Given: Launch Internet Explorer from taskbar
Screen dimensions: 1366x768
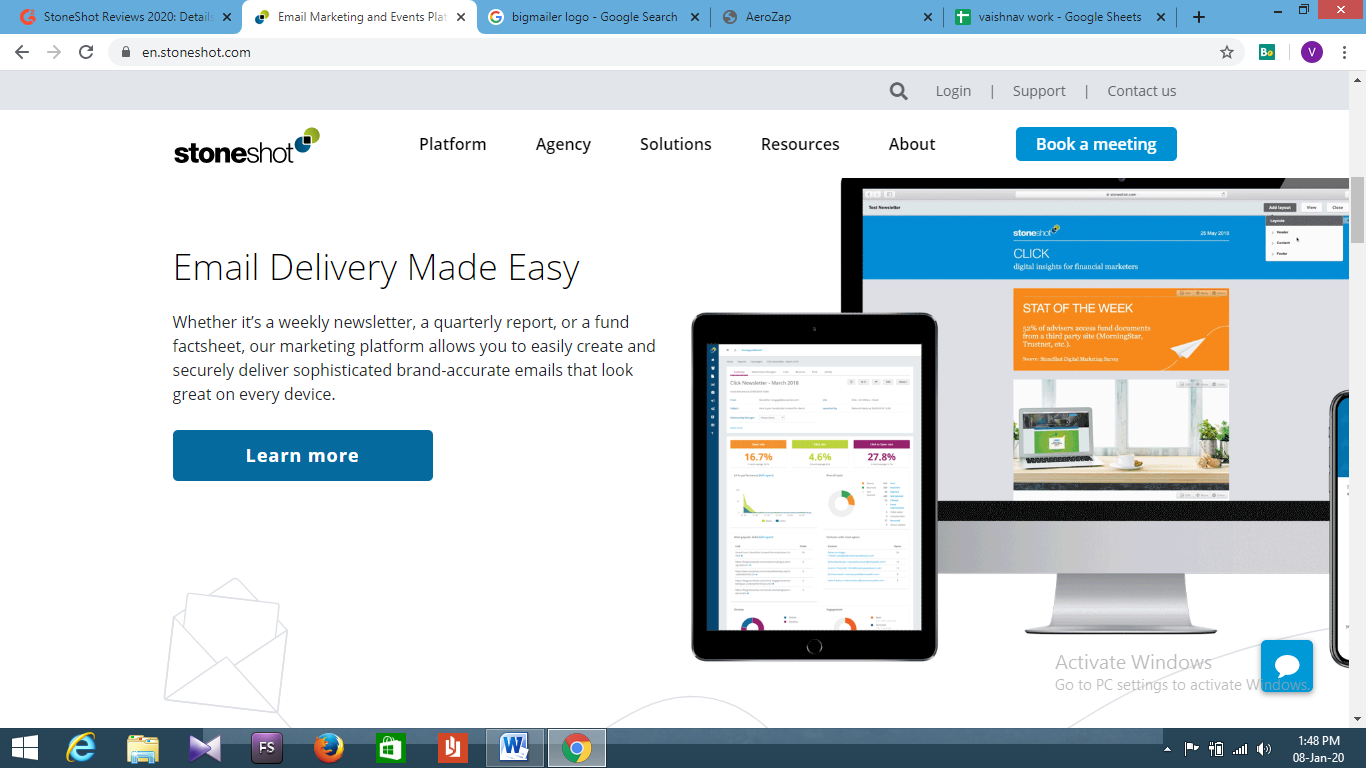Looking at the screenshot, I should pos(81,748).
